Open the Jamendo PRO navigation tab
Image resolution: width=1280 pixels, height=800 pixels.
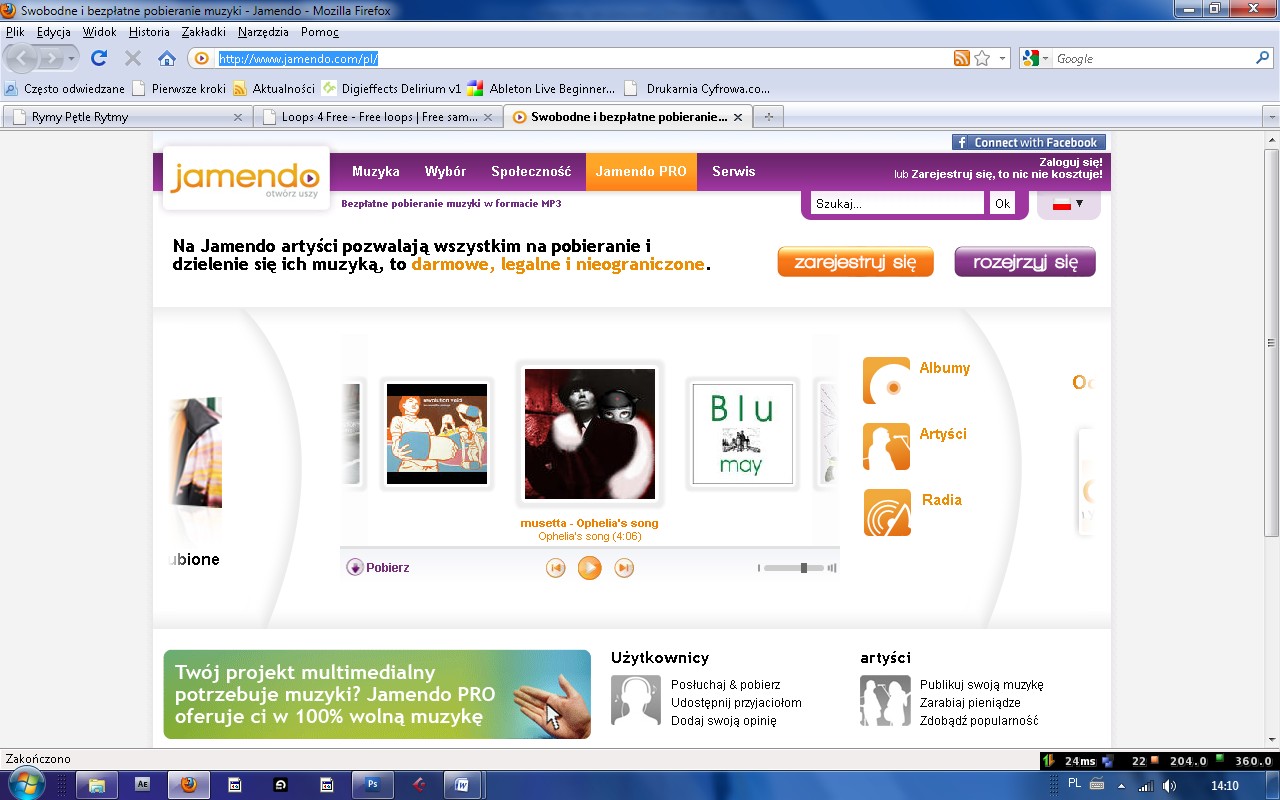[641, 171]
